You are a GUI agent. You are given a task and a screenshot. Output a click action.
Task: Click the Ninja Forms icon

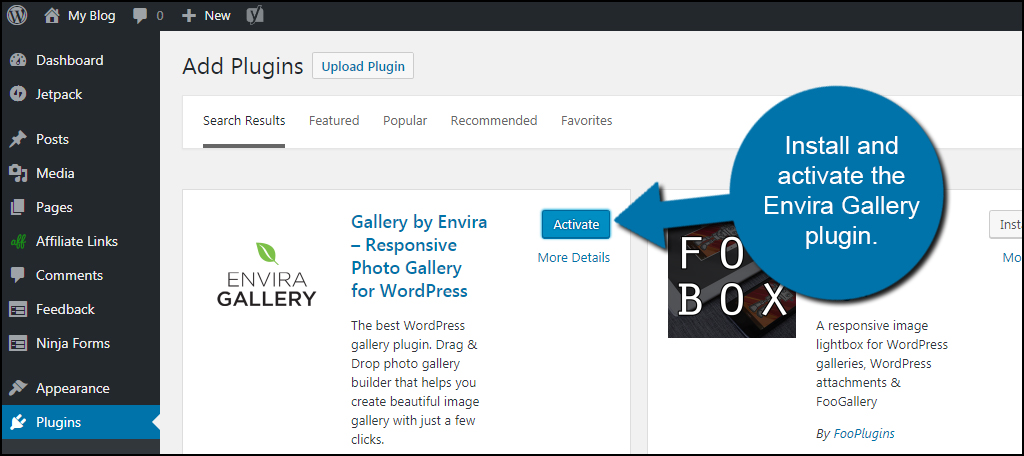[x=18, y=343]
